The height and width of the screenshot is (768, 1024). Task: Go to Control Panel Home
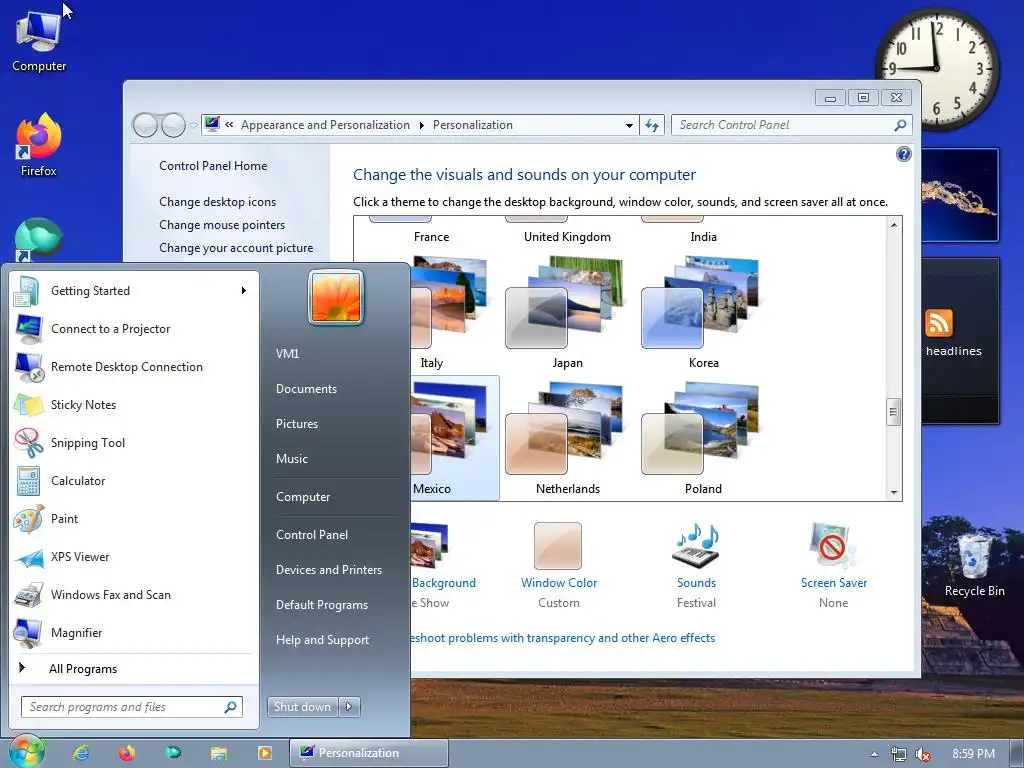pos(213,166)
